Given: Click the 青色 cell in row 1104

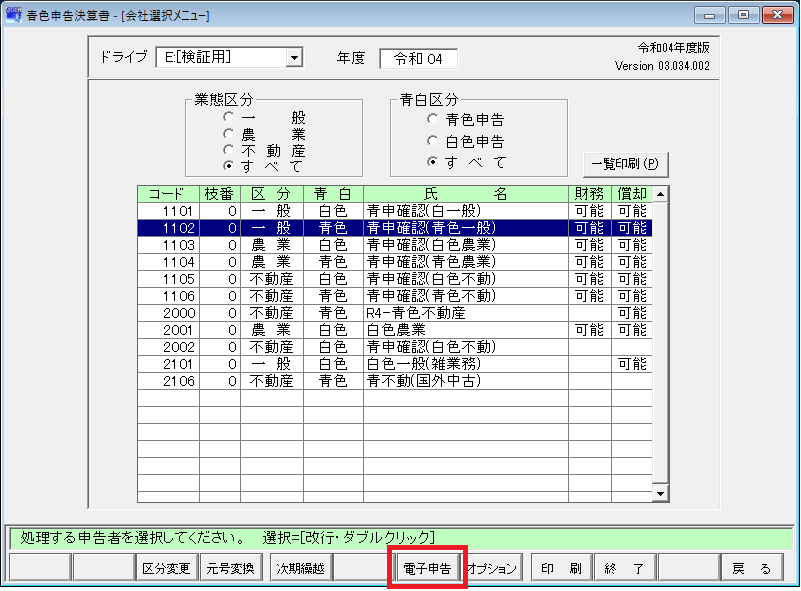Looking at the screenshot, I should pos(333,262).
